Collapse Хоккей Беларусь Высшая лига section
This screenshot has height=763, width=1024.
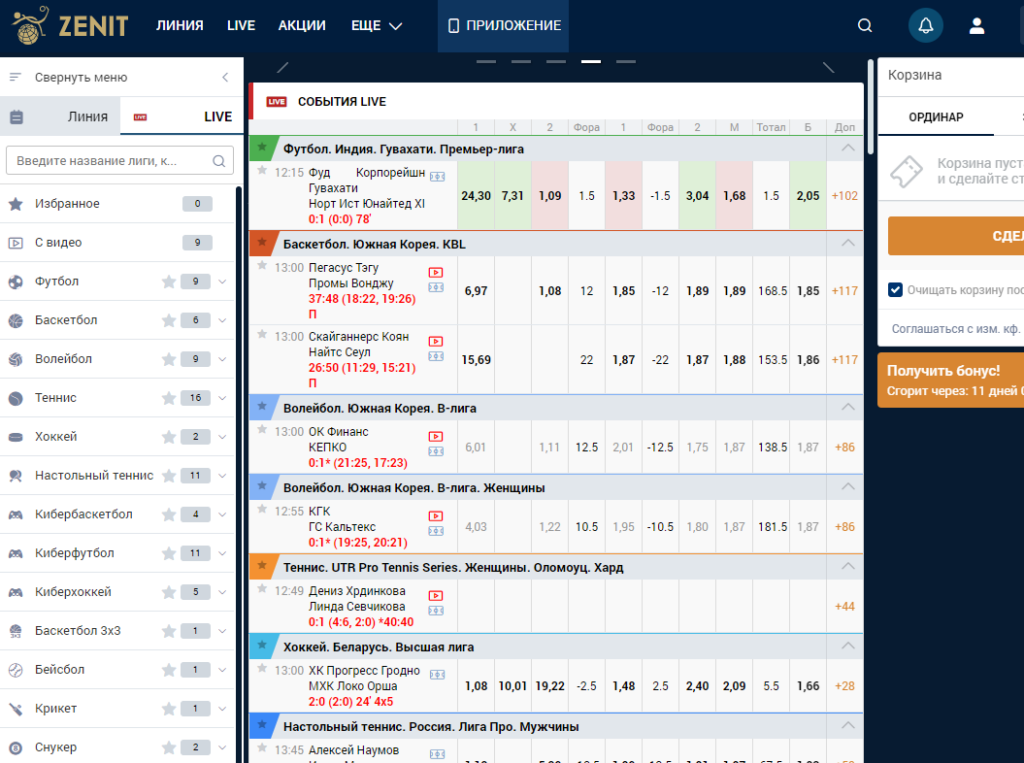[848, 646]
